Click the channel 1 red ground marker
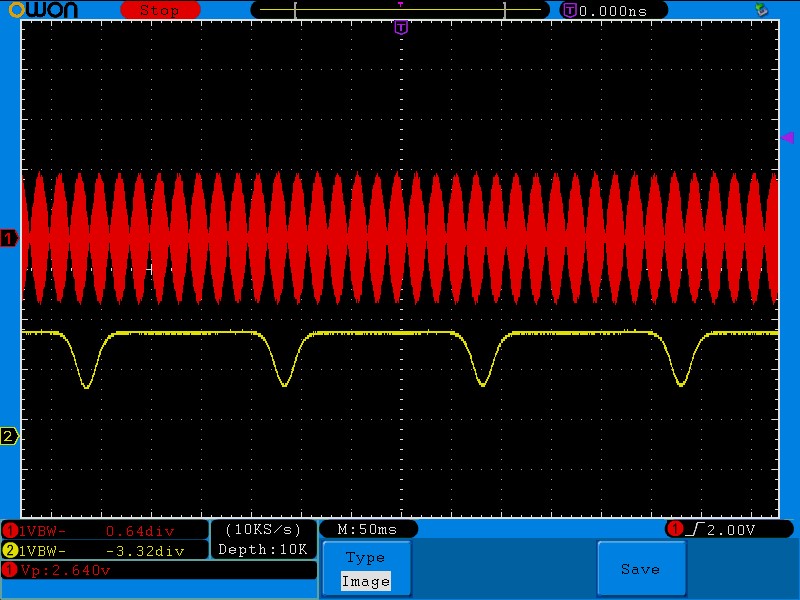The width and height of the screenshot is (800, 600). click(9, 238)
